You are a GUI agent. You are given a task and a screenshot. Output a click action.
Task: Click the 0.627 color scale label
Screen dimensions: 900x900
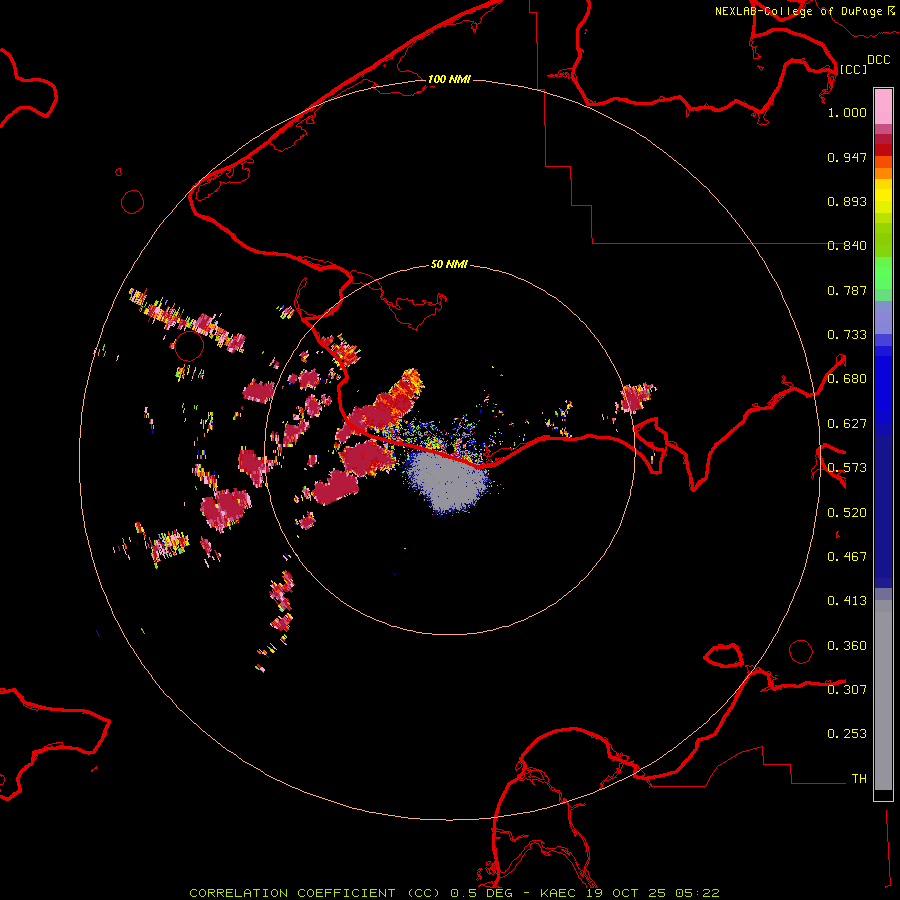click(x=847, y=424)
